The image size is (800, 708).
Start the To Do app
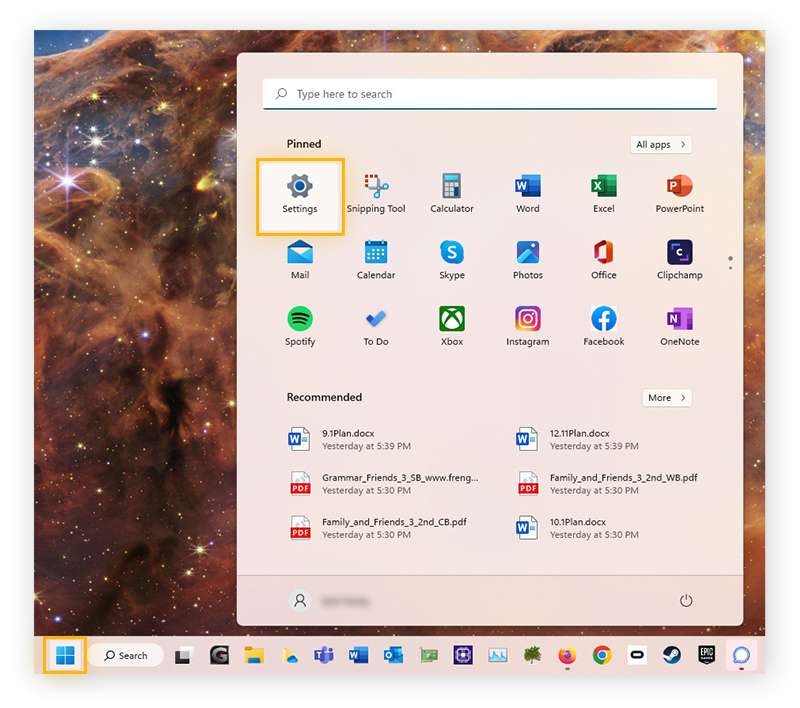pyautogui.click(x=376, y=323)
